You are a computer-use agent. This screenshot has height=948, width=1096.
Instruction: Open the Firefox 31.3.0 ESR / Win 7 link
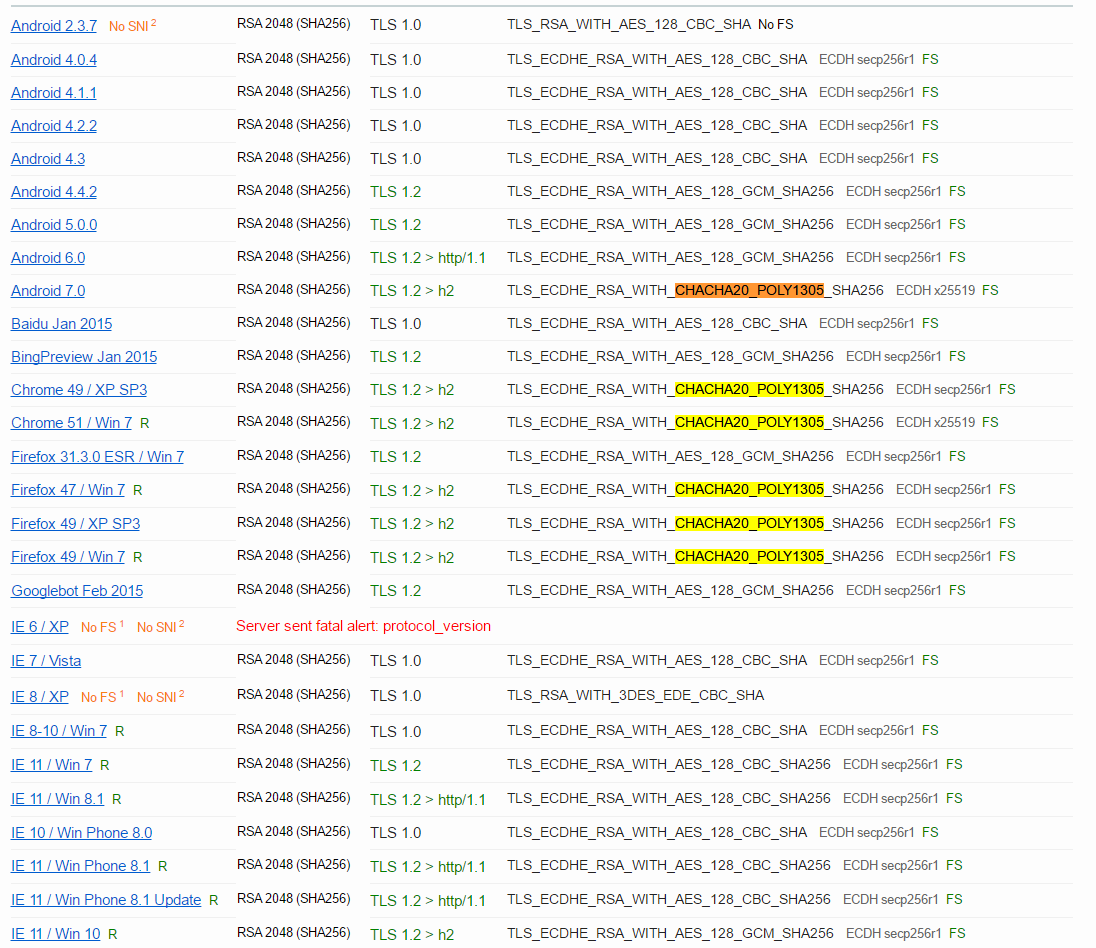click(x=97, y=457)
